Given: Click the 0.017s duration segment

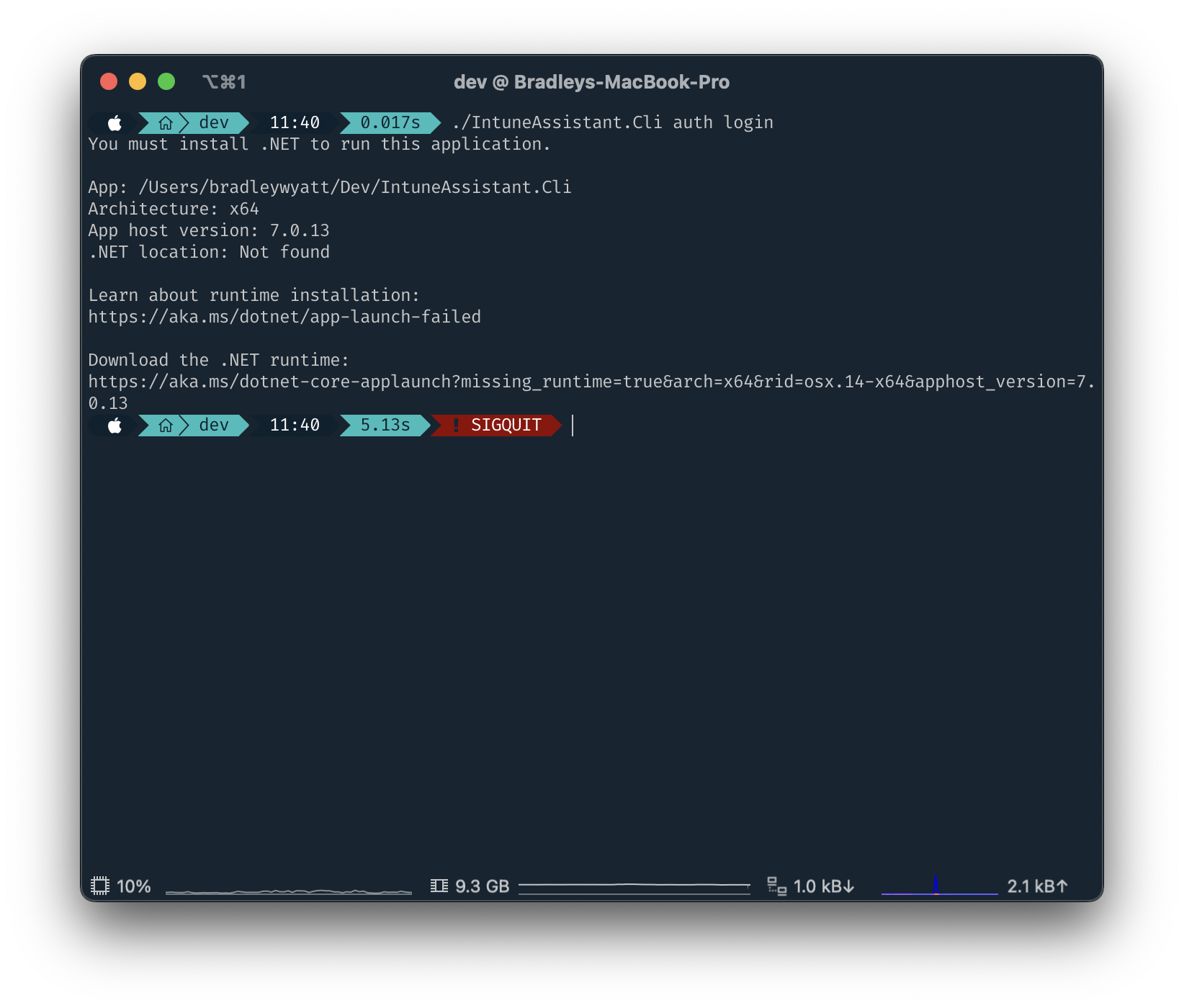Looking at the screenshot, I should (390, 123).
